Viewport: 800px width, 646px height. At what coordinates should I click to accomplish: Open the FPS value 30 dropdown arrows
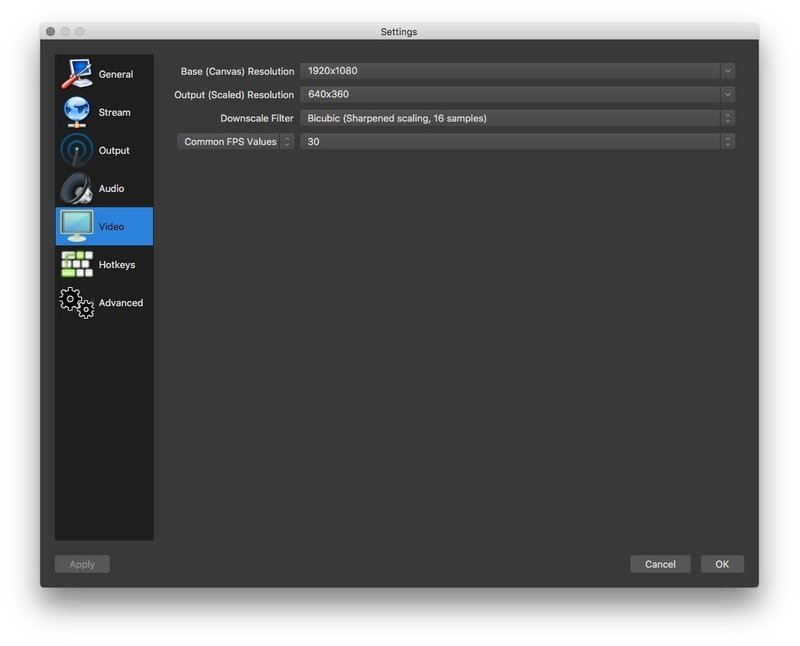tap(728, 141)
